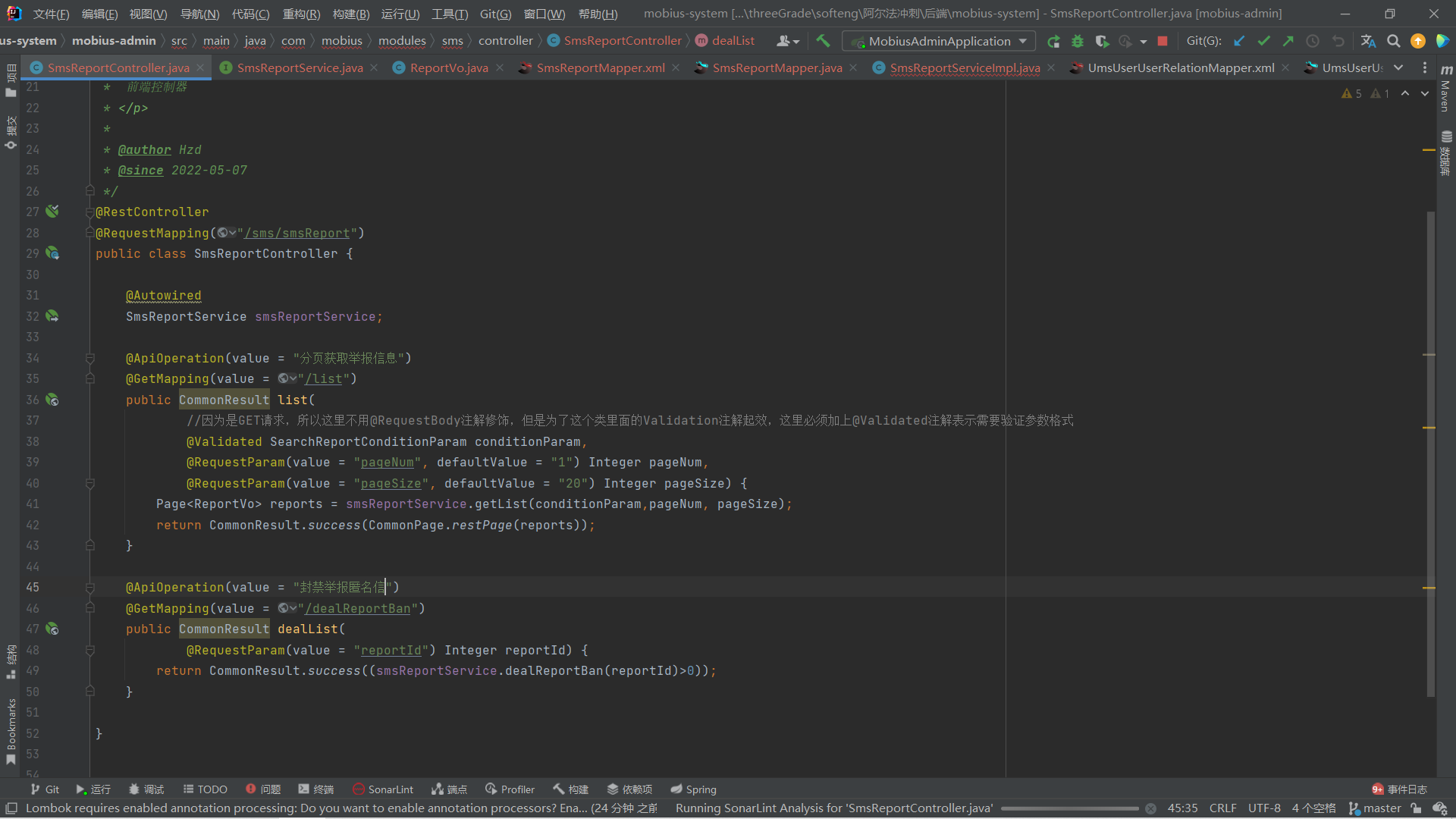Viewport: 1456px width, 819px height.
Task: Jump to next highlighted error arrow
Action: (x=1425, y=93)
